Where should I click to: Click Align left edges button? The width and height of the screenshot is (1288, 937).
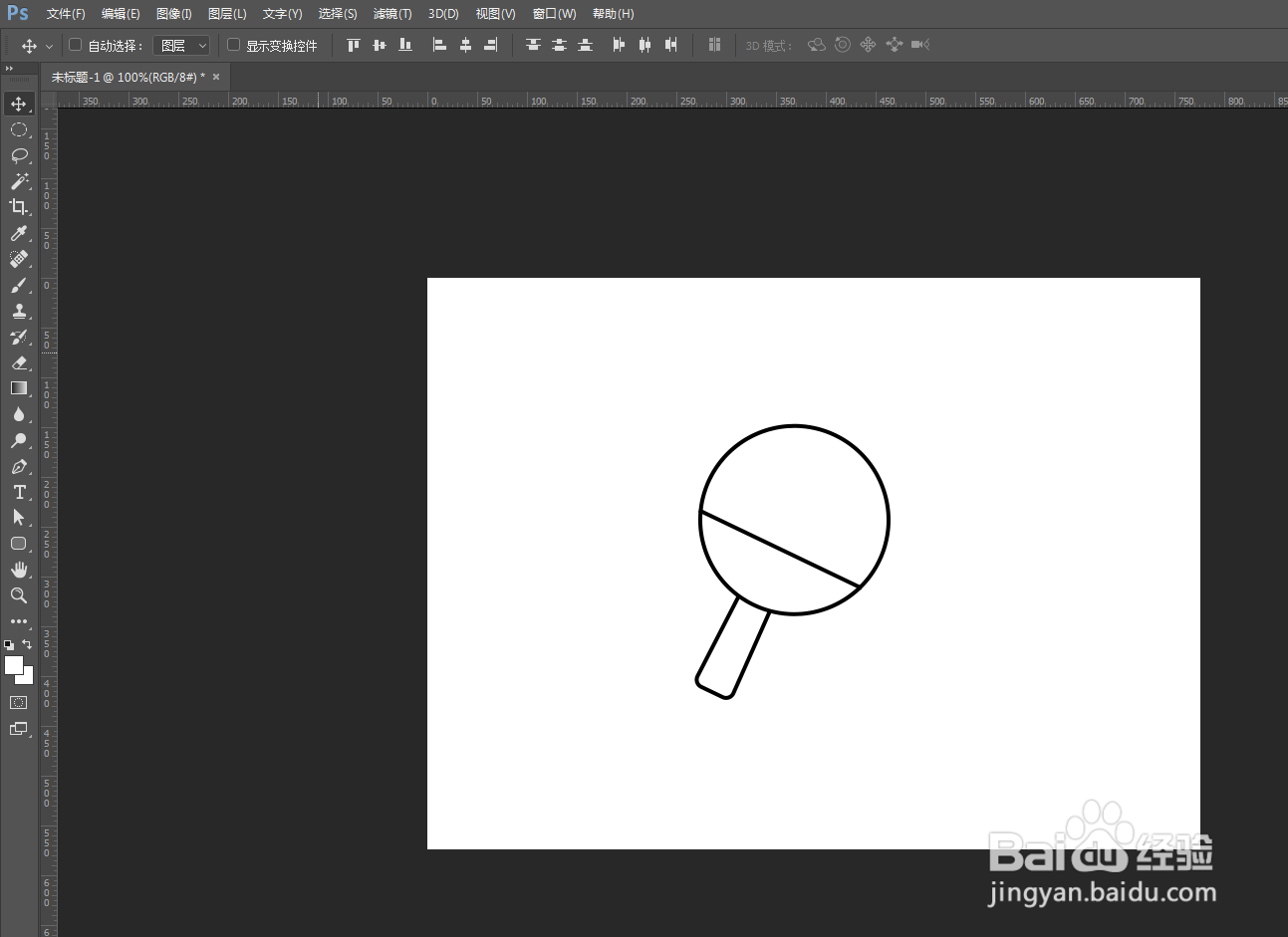point(439,45)
